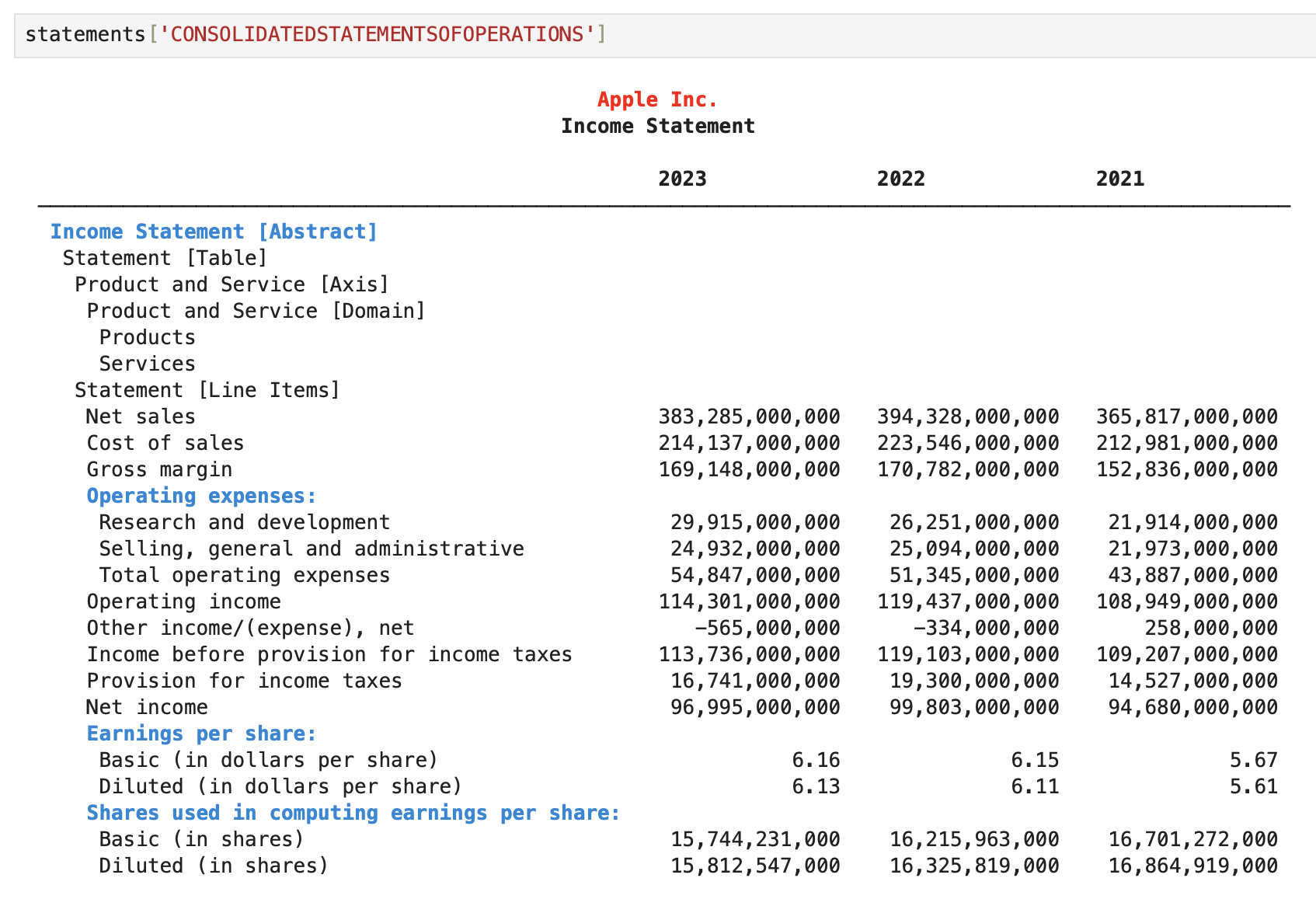The image size is (1316, 906).
Task: Click the 'Net sales' row label
Action: [141, 416]
